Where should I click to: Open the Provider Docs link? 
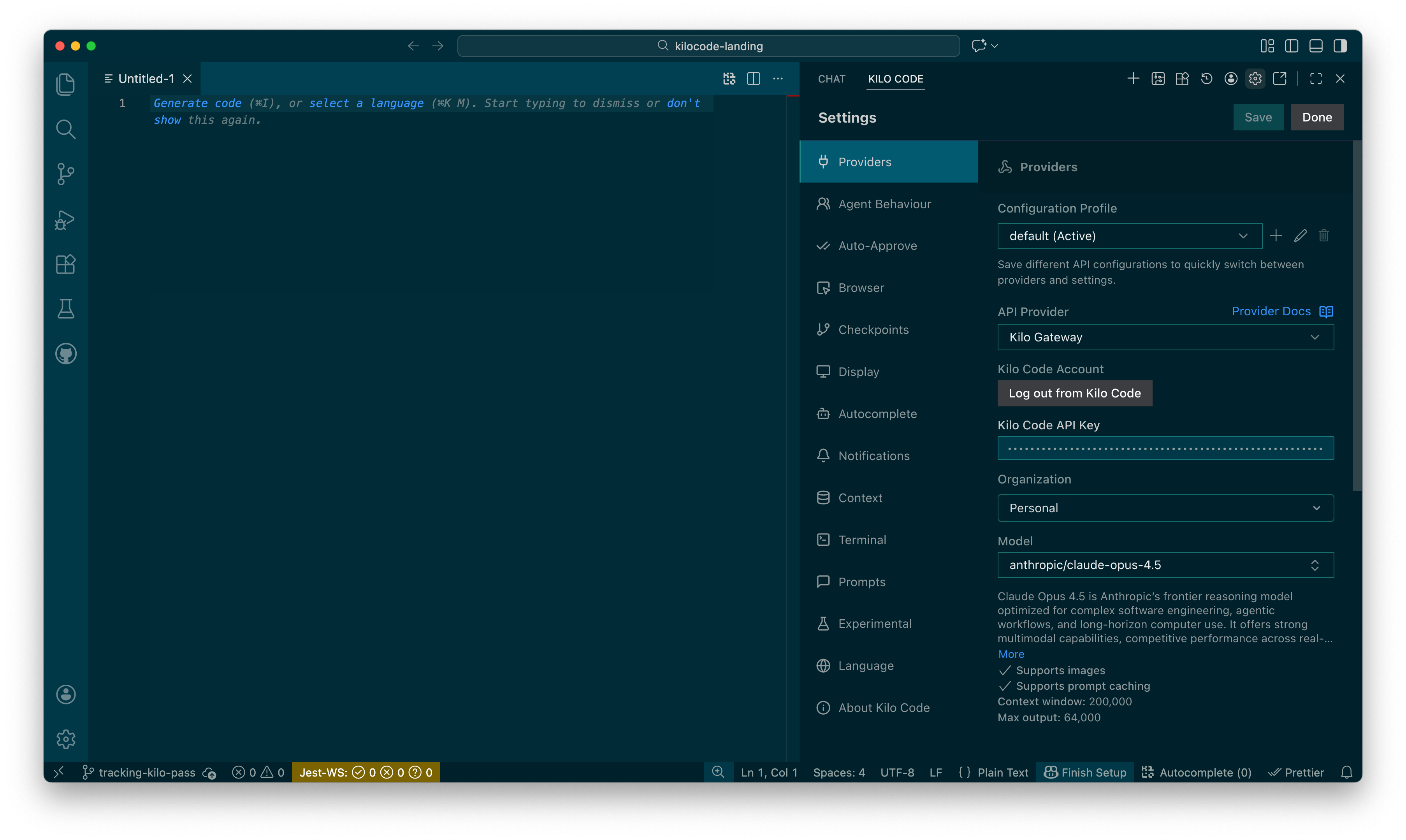pos(1271,311)
